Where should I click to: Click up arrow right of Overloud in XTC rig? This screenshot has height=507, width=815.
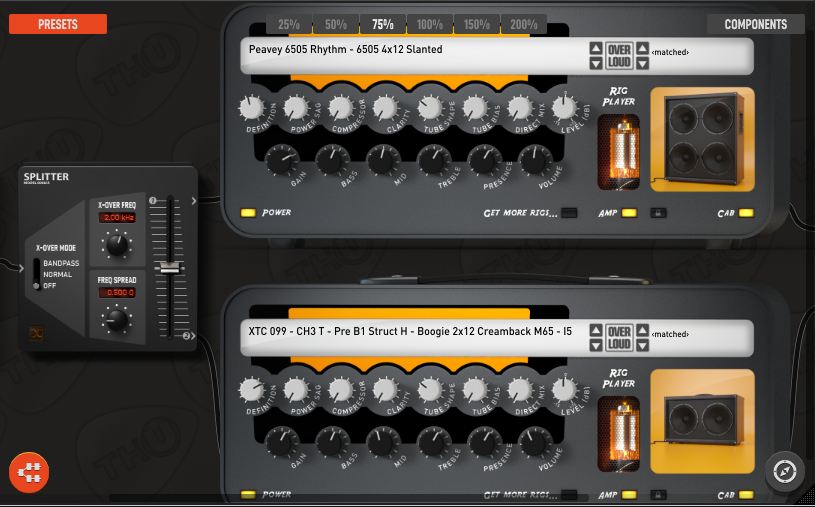click(642, 330)
